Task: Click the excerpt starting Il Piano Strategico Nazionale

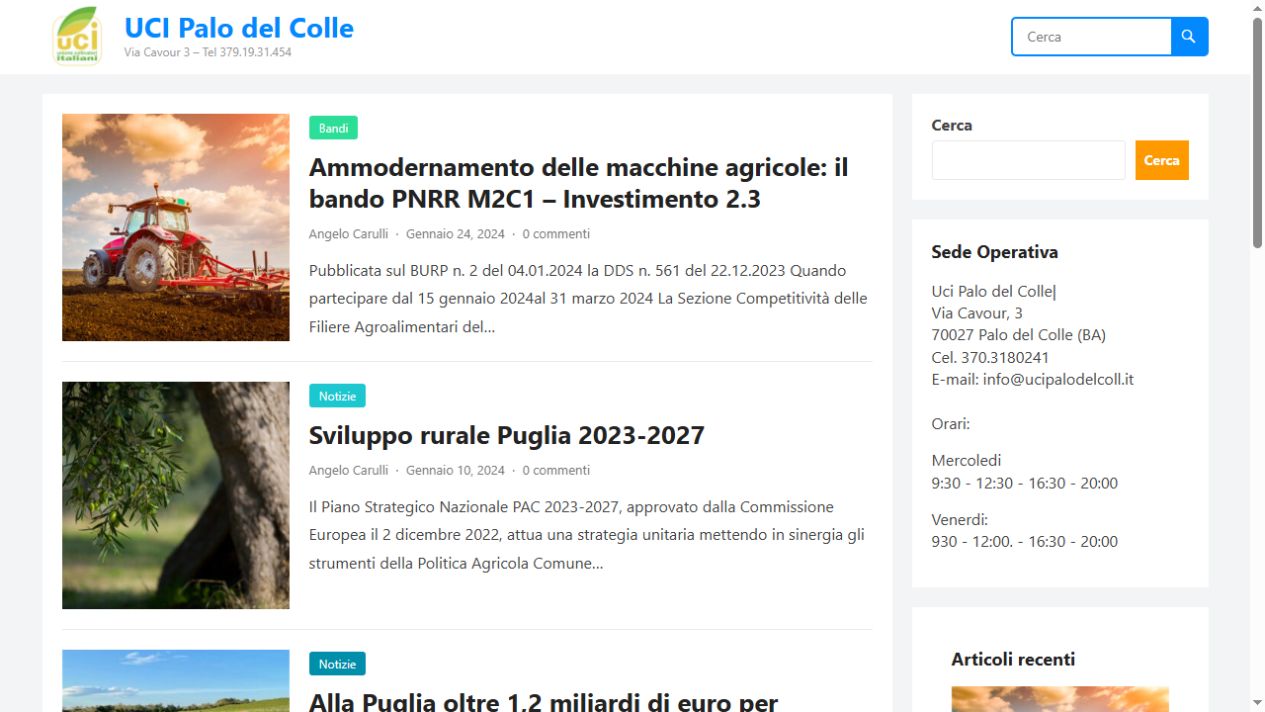Action: [x=587, y=535]
